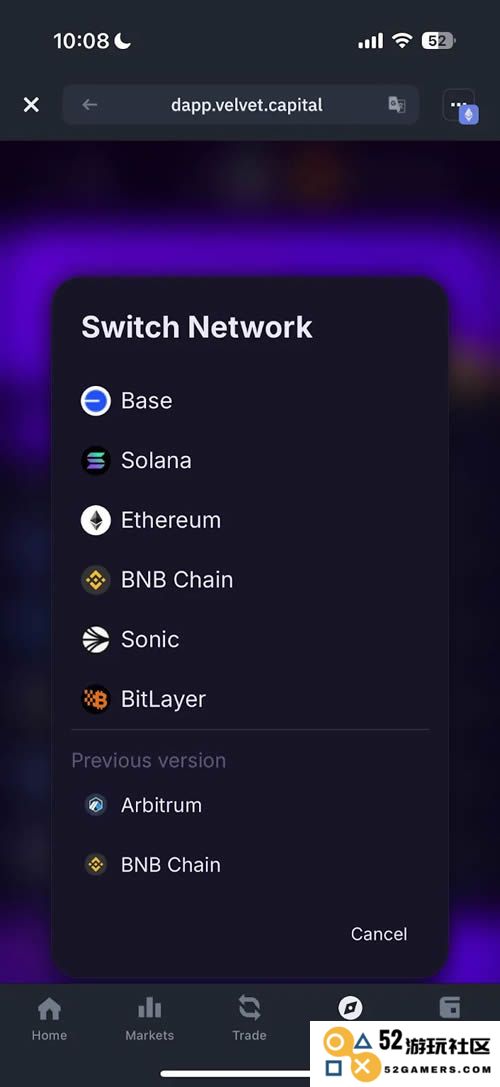The height and width of the screenshot is (1087, 500).
Task: Choose the Ethereum diamond icon
Action: tap(96, 520)
